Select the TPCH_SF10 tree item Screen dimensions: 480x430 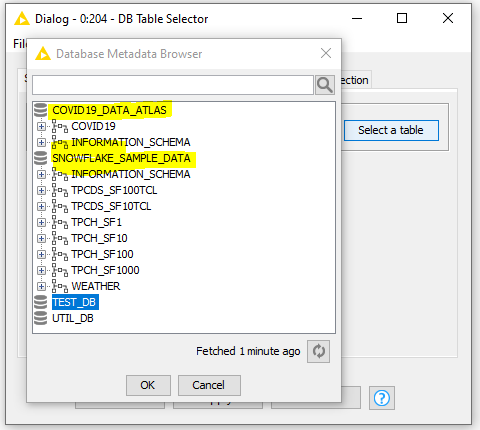pos(99,238)
